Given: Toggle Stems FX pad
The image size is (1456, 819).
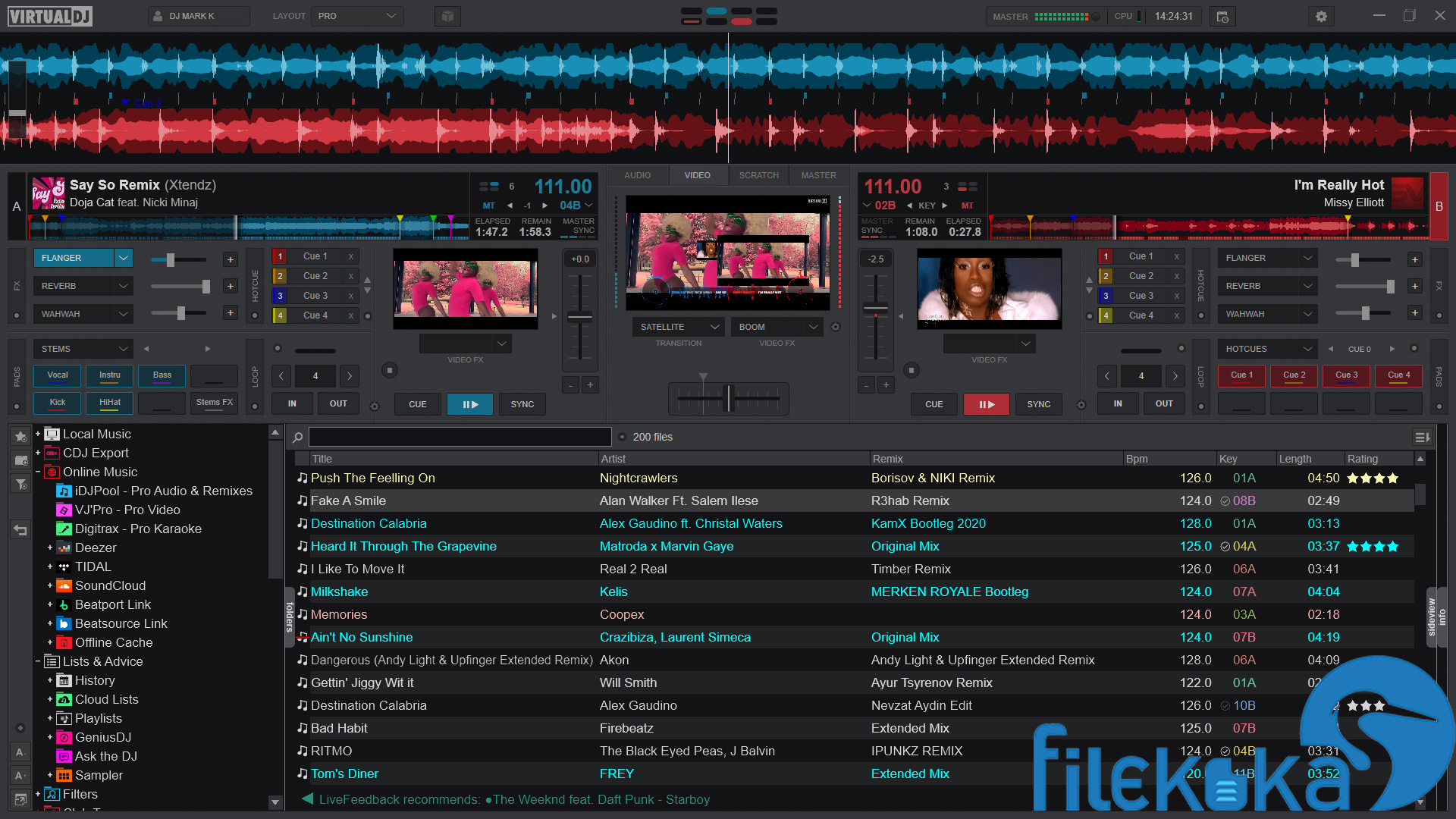Looking at the screenshot, I should (215, 403).
